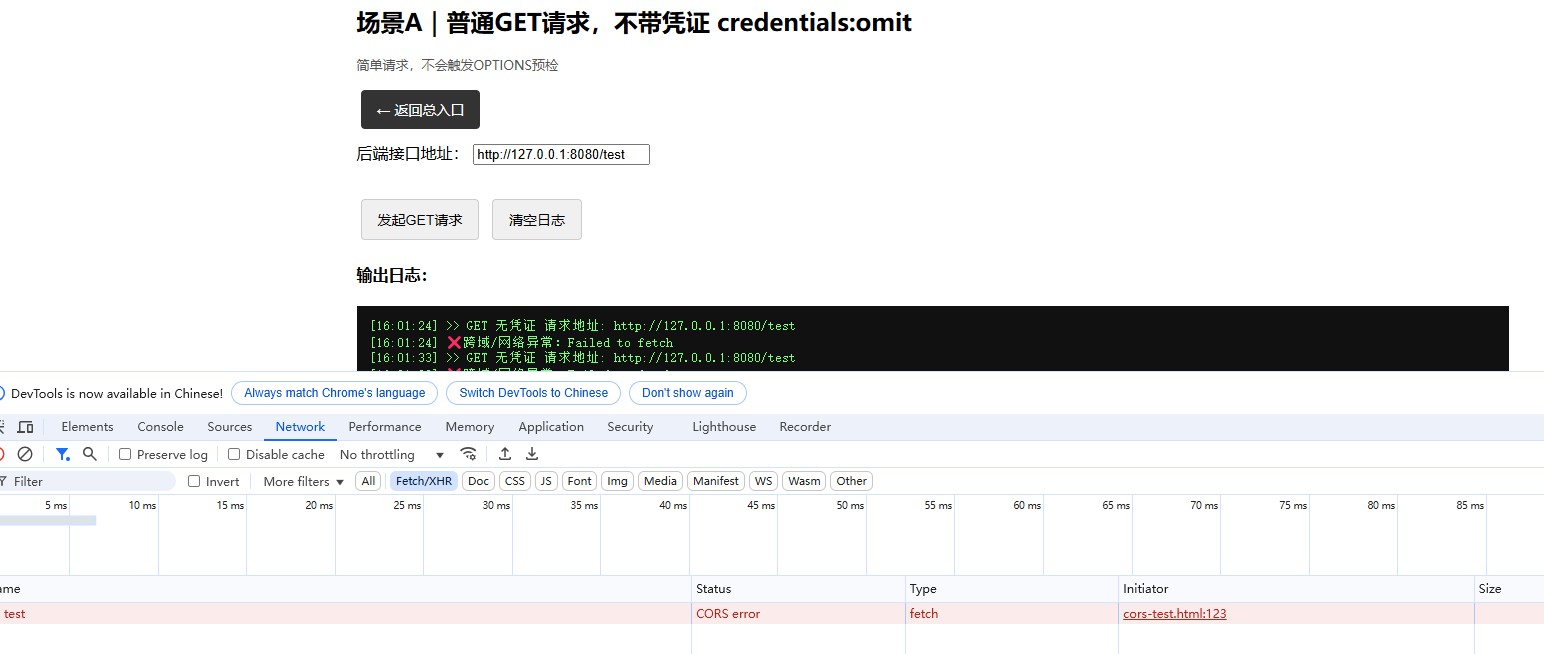
Task: Open network conditions Wi-Fi icon
Action: (468, 454)
